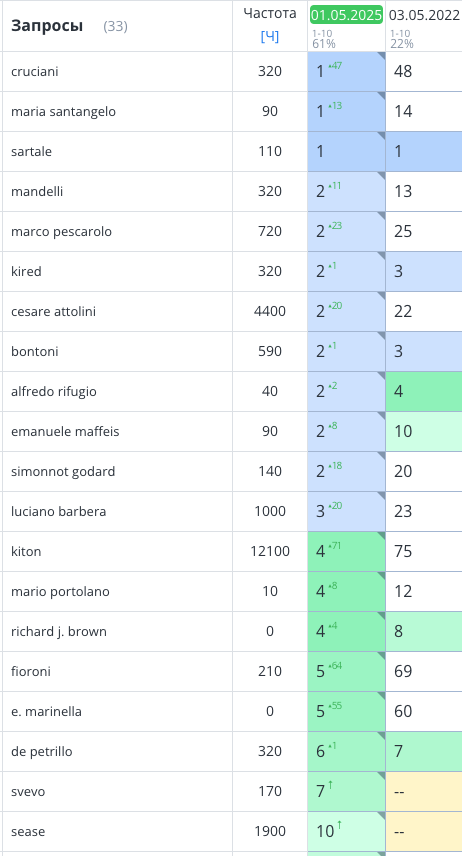Click the corner marker on cesare attolini's position cell
The height and width of the screenshot is (856, 462).
click(381, 296)
